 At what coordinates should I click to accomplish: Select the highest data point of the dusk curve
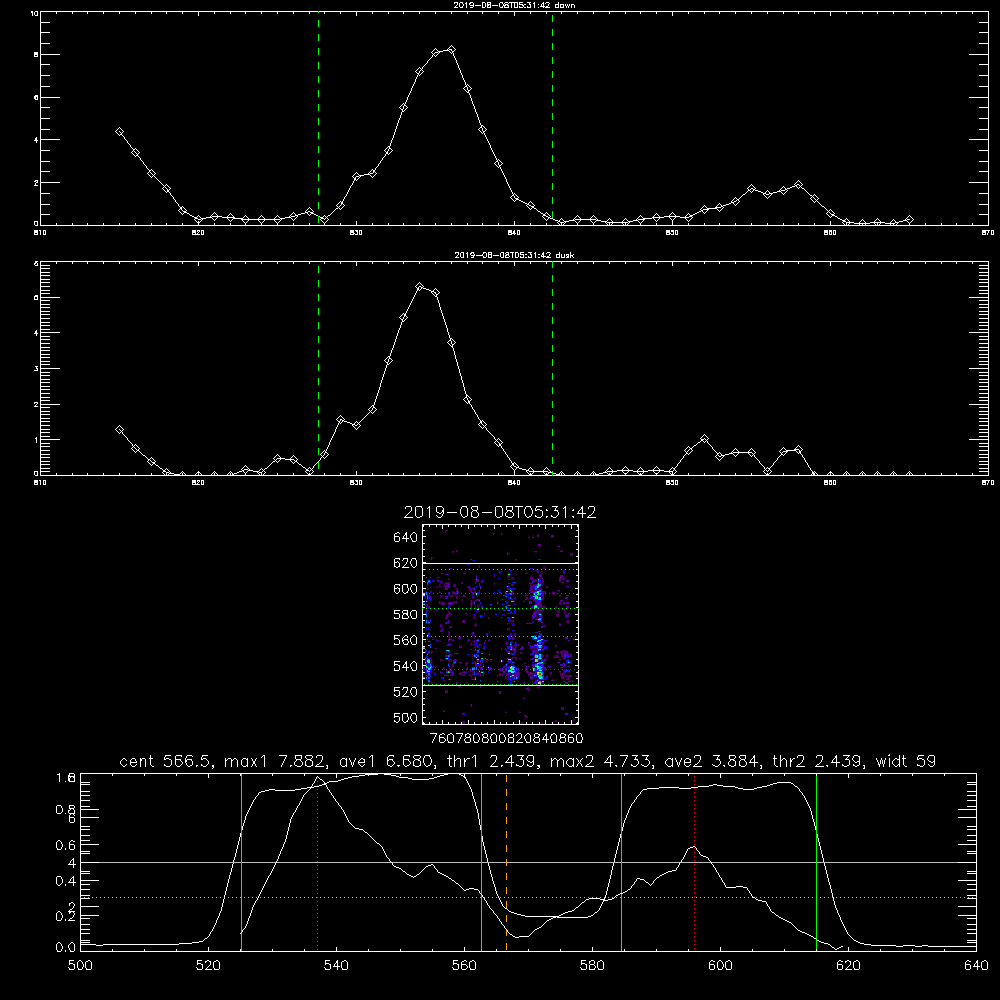click(x=419, y=287)
